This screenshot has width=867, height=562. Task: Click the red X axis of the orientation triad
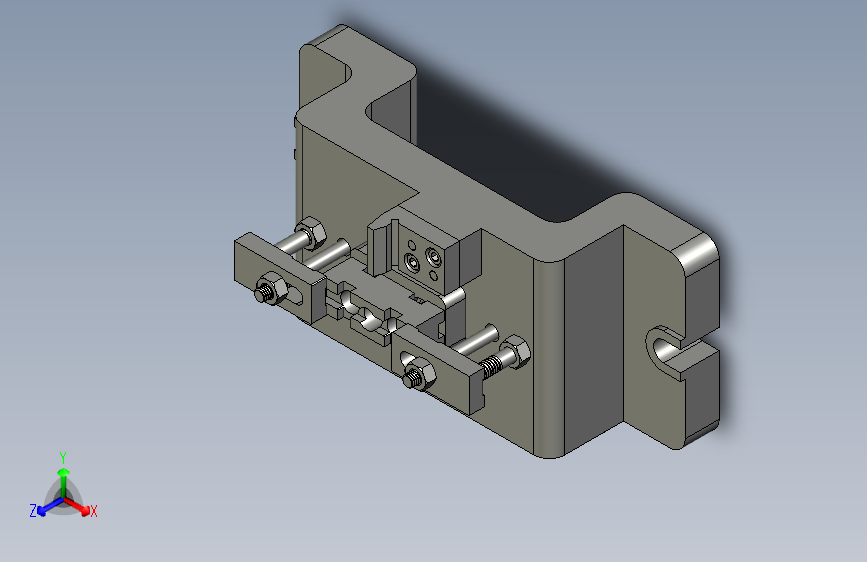click(x=77, y=506)
